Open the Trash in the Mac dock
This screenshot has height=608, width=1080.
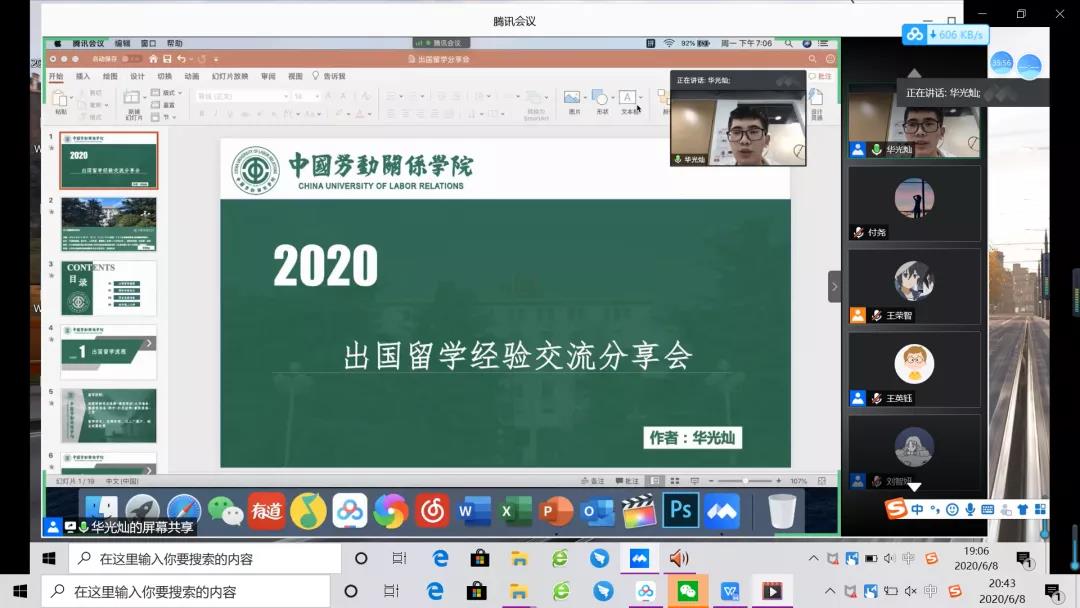[782, 511]
